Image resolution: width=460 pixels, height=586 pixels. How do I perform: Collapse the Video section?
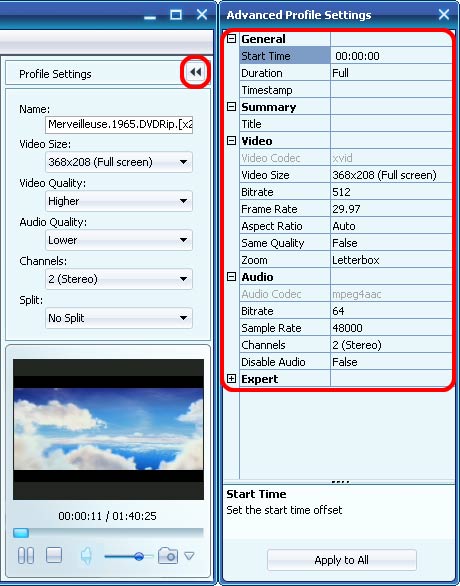[231, 141]
